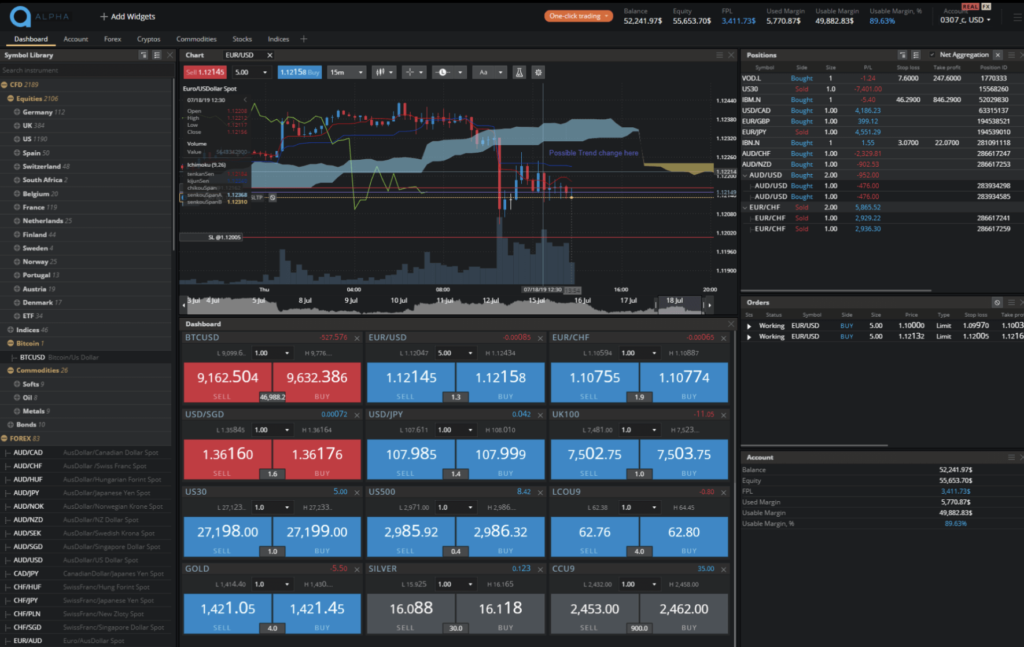The image size is (1024, 647).
Task: Click the Positions panel list layout icon
Action: (x=916, y=55)
